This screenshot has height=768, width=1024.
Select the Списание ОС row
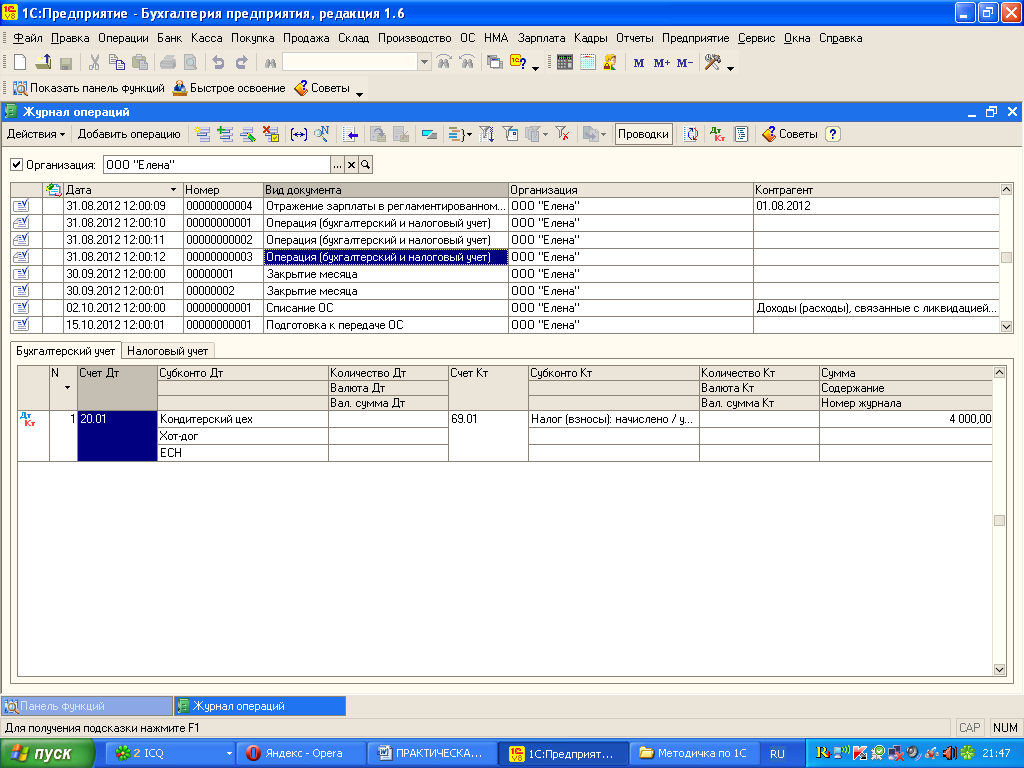[505, 308]
